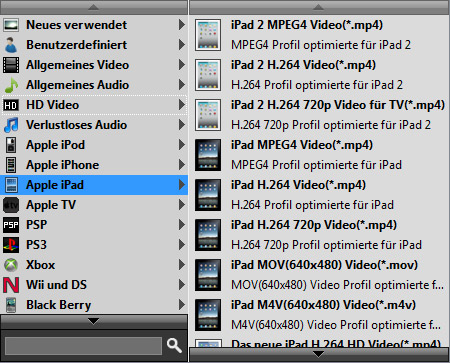Click thumbnail for iPad MOV(640x480) Video

click(x=208, y=275)
